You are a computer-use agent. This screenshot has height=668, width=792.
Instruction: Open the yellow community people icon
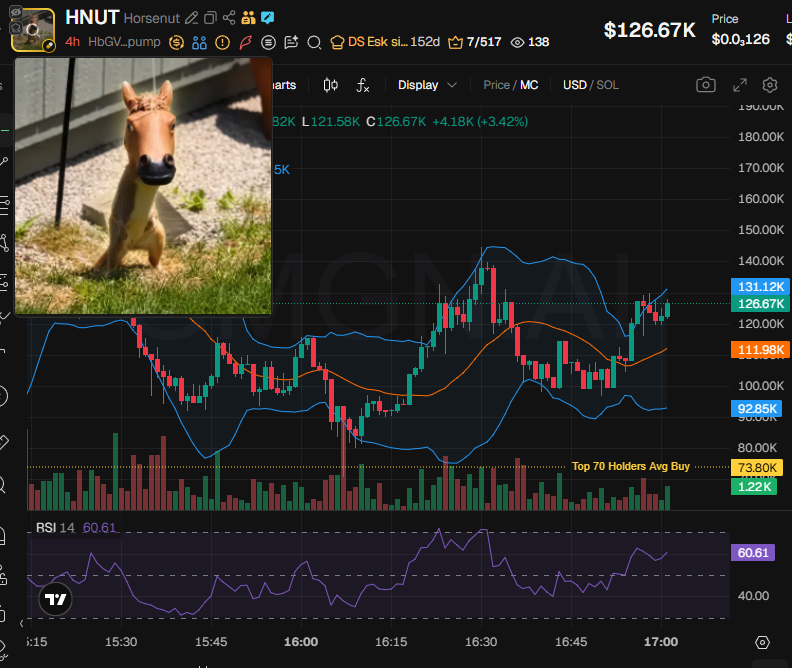[x=248, y=18]
